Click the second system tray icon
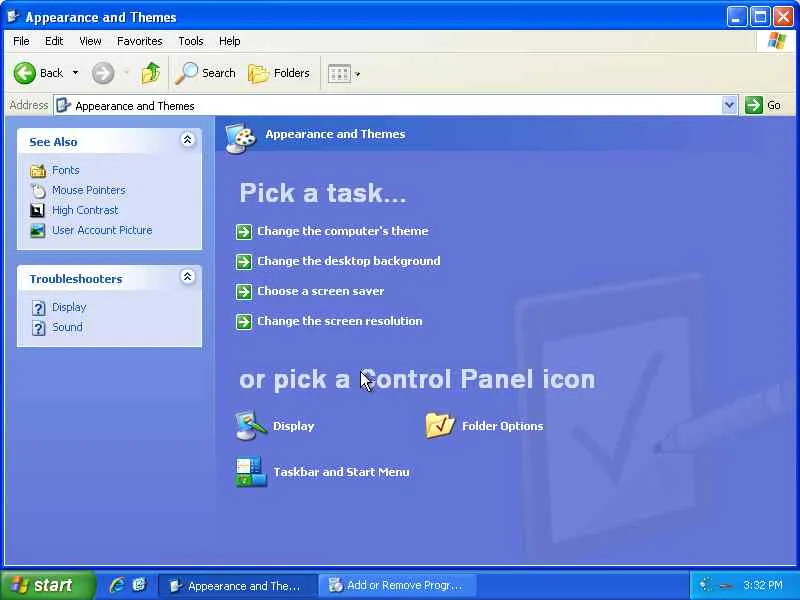The height and width of the screenshot is (600, 800). [x=726, y=586]
